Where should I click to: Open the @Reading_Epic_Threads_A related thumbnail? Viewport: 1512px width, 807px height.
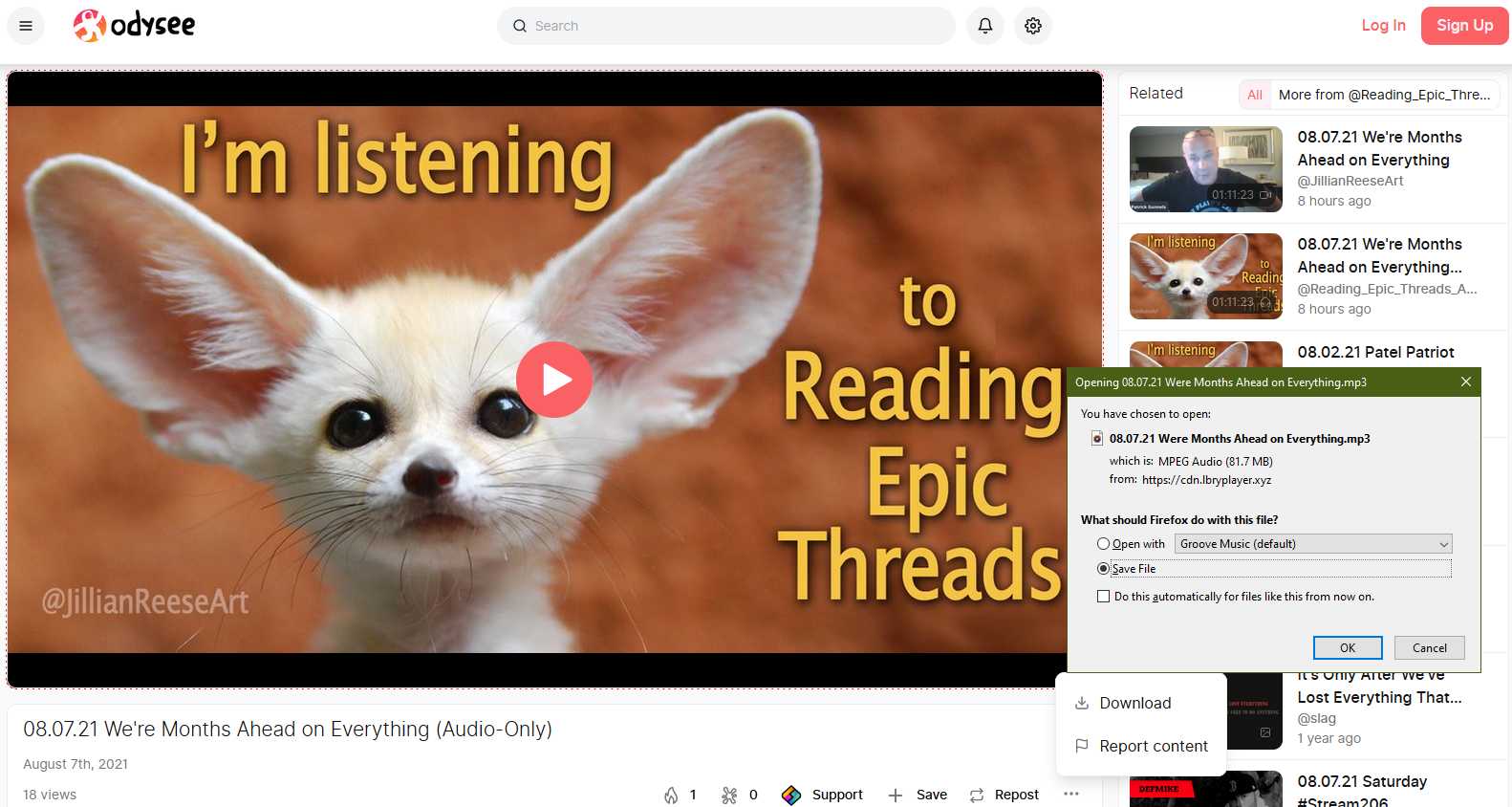[1206, 276]
